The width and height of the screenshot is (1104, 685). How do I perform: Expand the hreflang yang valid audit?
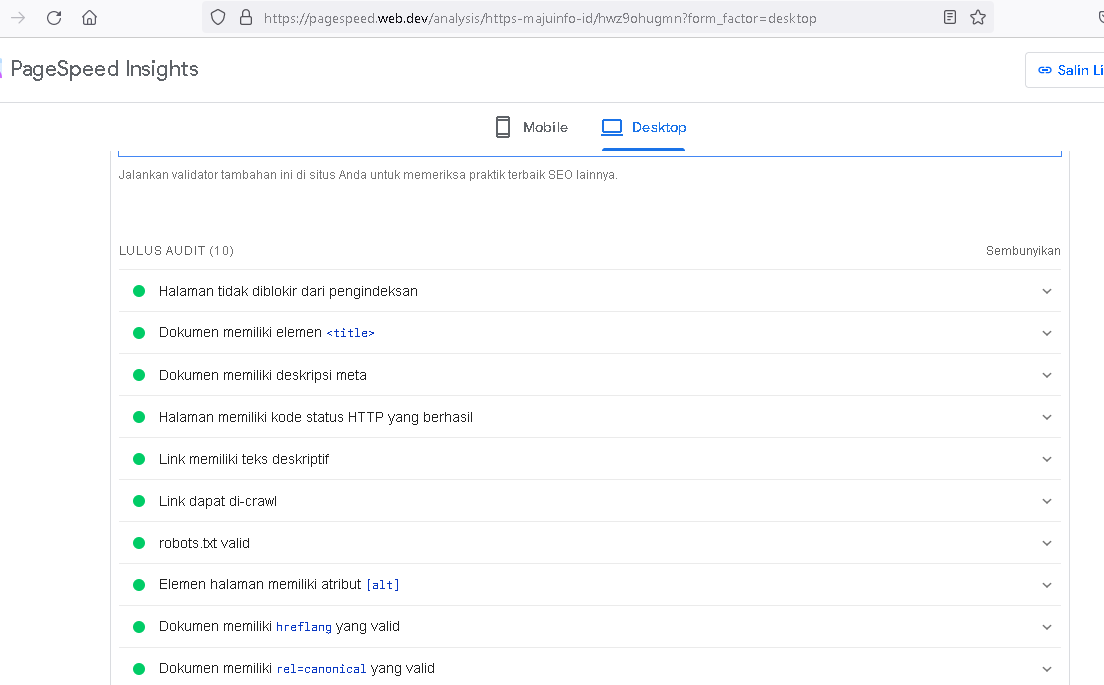pos(1046,627)
